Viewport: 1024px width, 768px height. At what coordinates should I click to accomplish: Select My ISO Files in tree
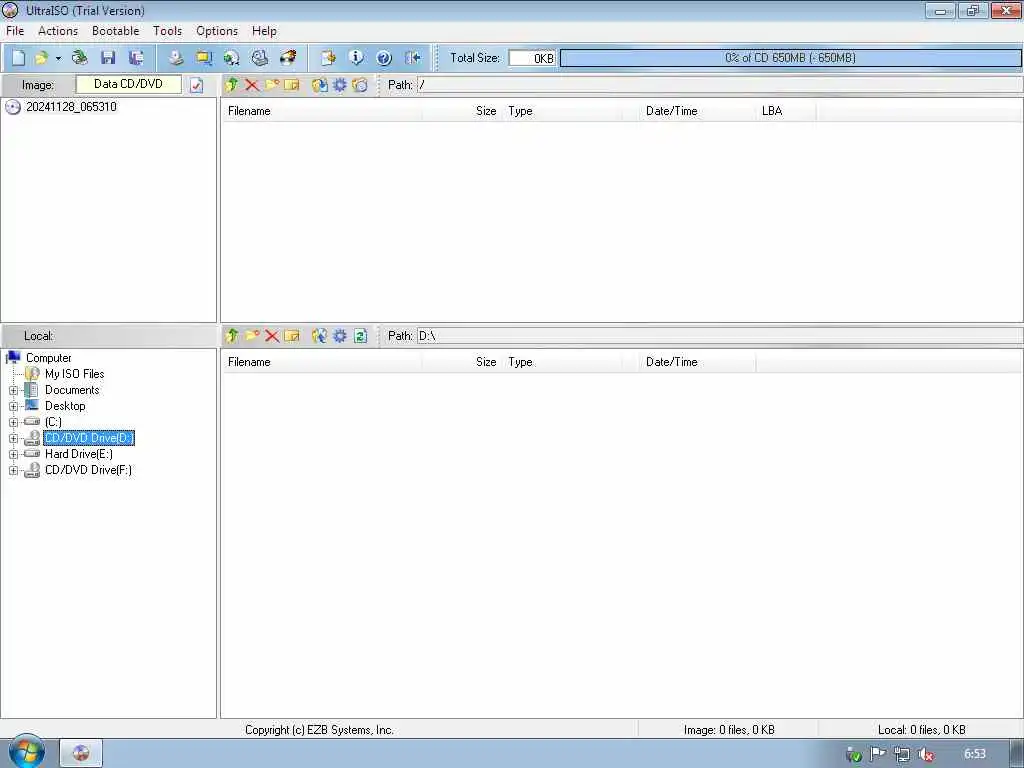coord(74,374)
